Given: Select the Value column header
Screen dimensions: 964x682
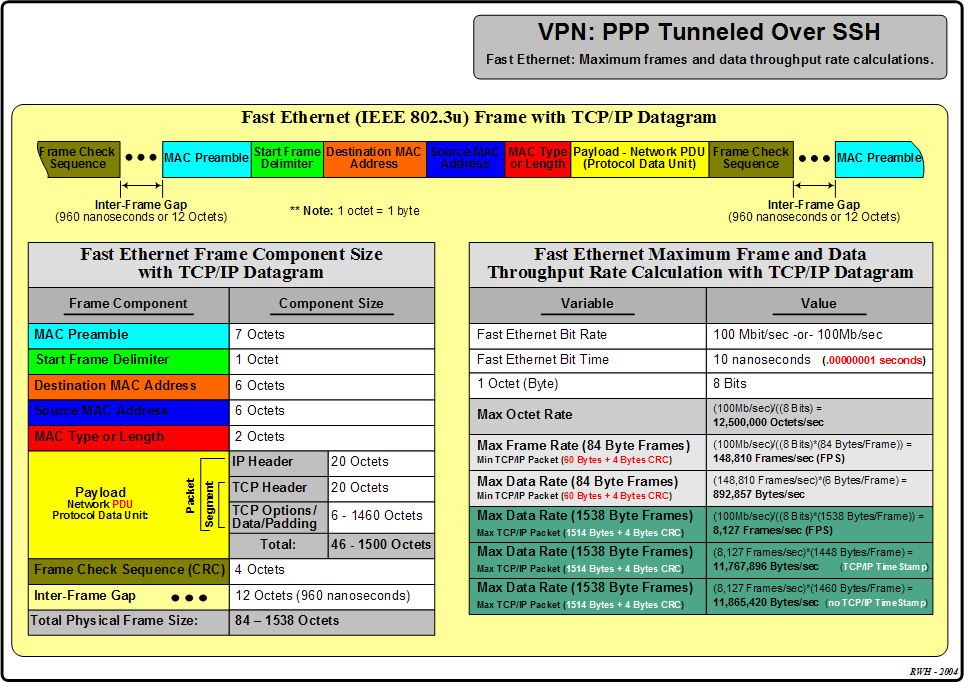Looking at the screenshot, I should (818, 304).
